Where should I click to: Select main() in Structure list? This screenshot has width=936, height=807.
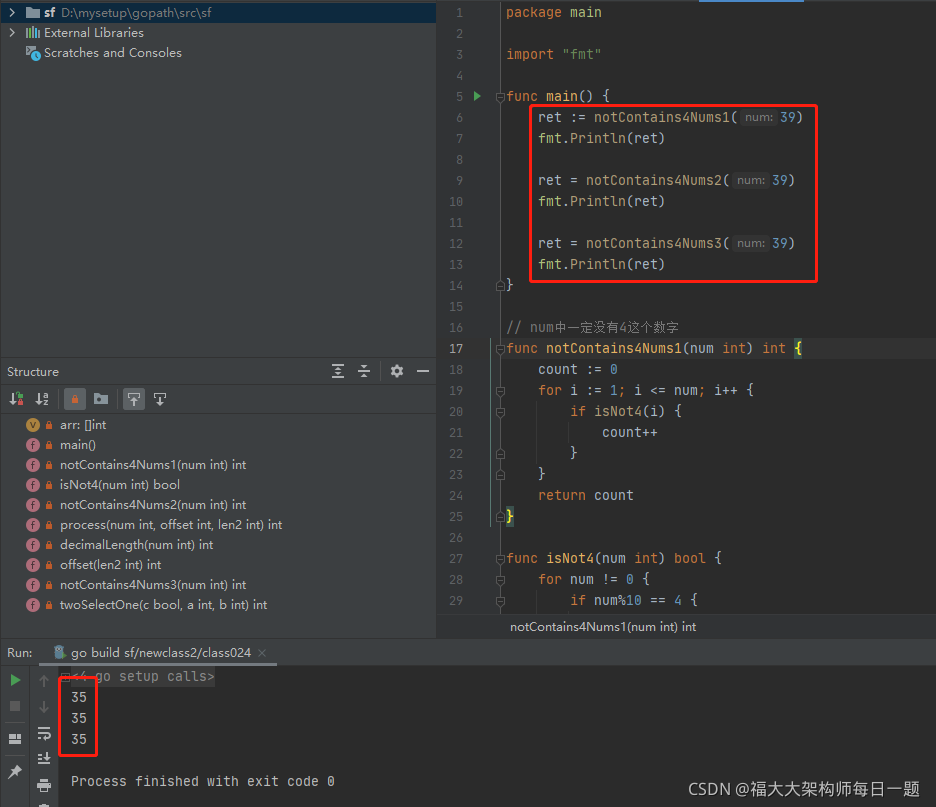pyautogui.click(x=78, y=445)
